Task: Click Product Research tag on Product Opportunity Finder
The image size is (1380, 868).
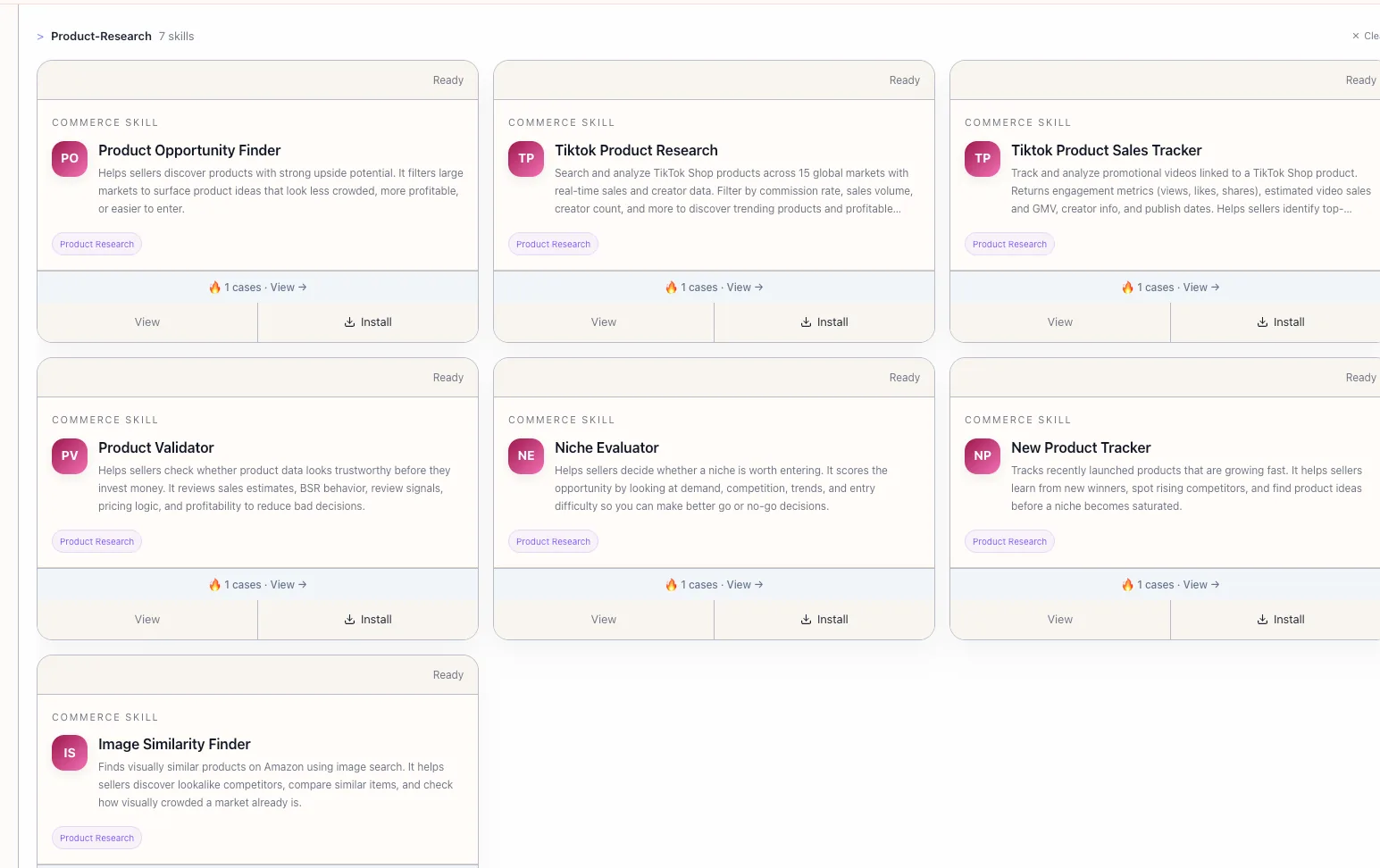Action: point(96,245)
